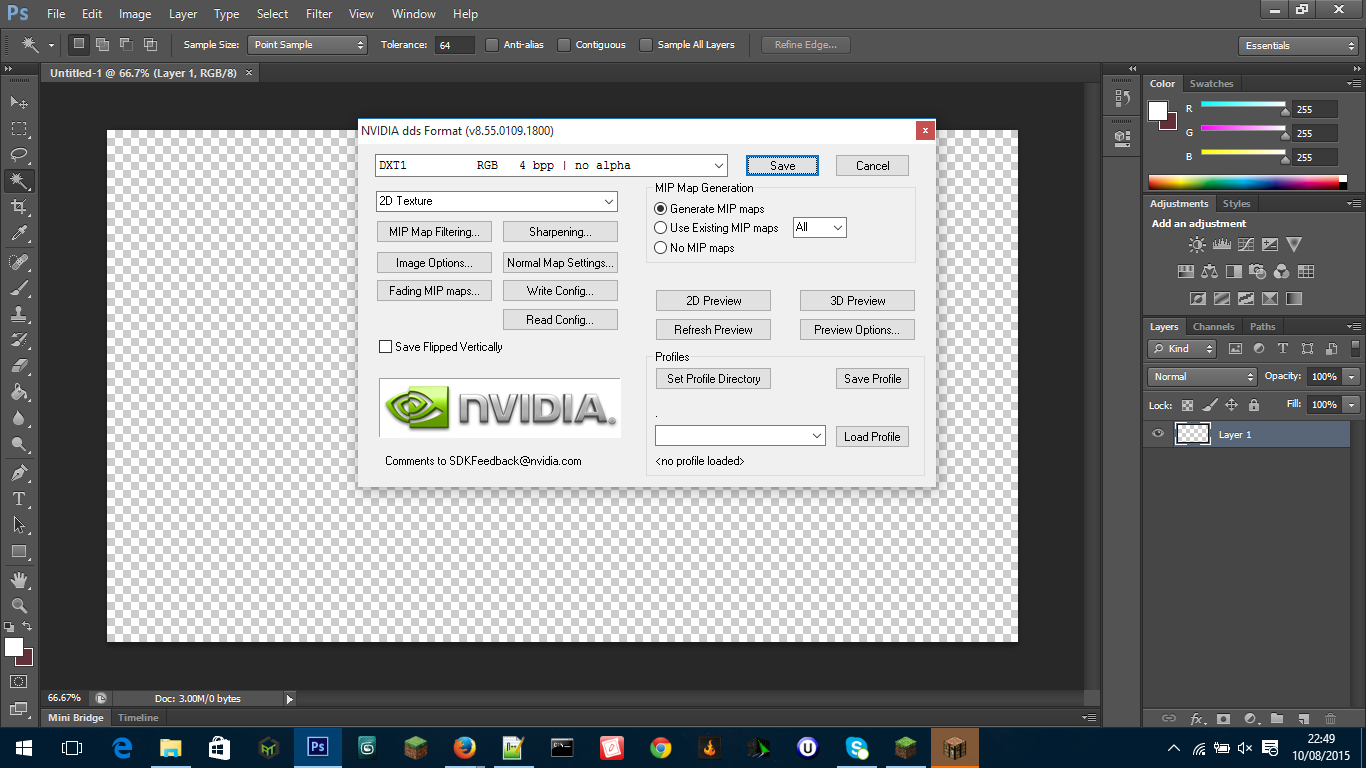Add an Invert adjustment
The image size is (1366, 768).
tap(1198, 298)
